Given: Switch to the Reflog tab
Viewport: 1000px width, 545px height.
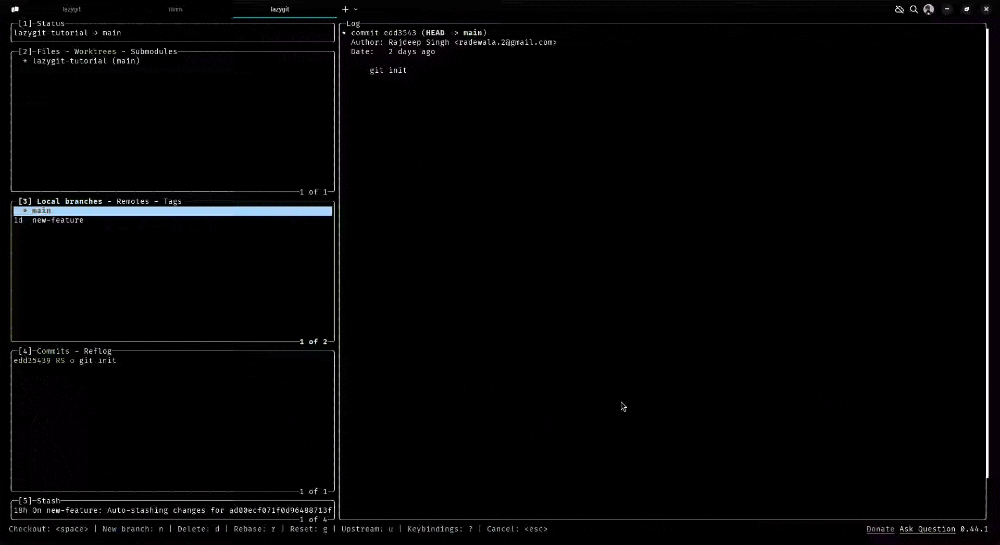Looking at the screenshot, I should (x=98, y=351).
